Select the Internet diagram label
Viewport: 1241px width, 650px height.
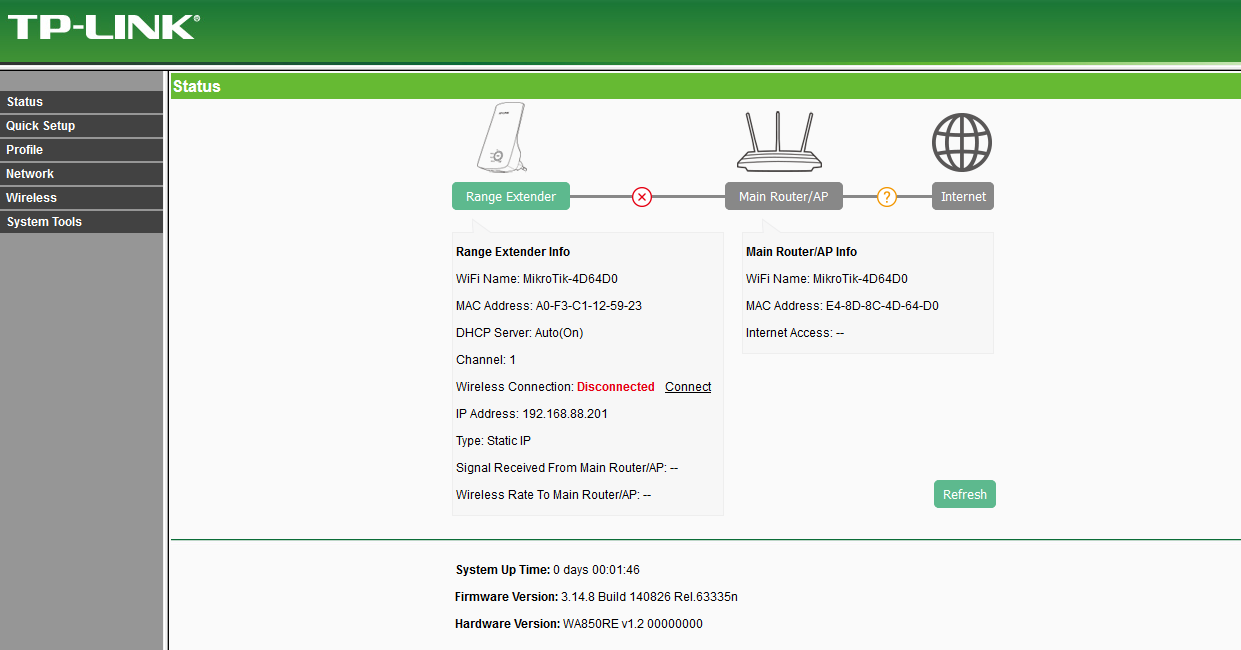[x=963, y=197]
